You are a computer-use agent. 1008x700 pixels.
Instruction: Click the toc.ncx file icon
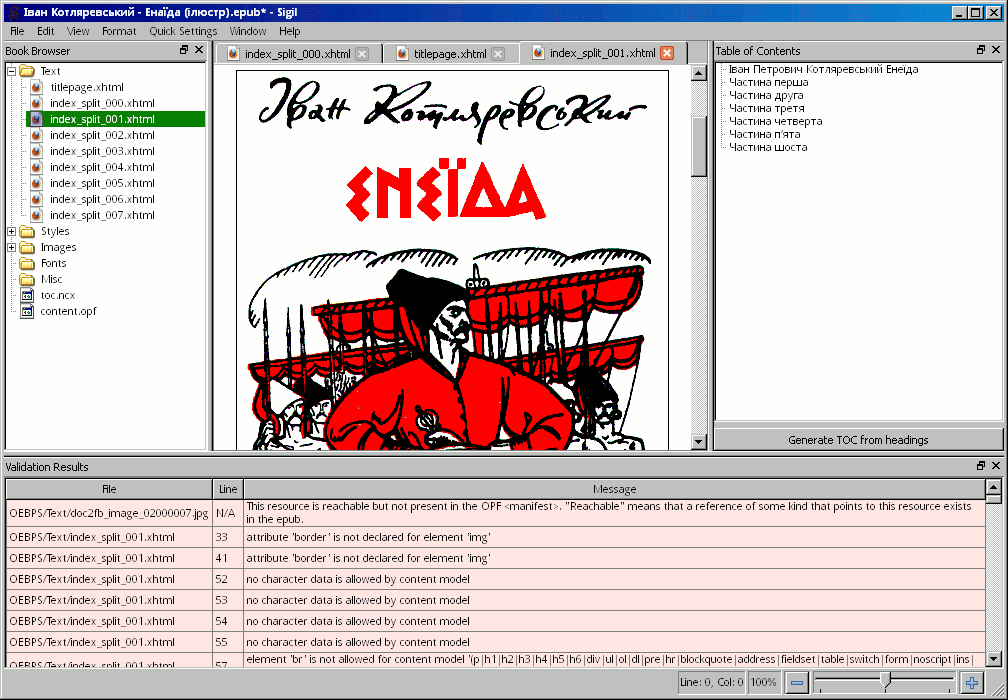(x=27, y=295)
